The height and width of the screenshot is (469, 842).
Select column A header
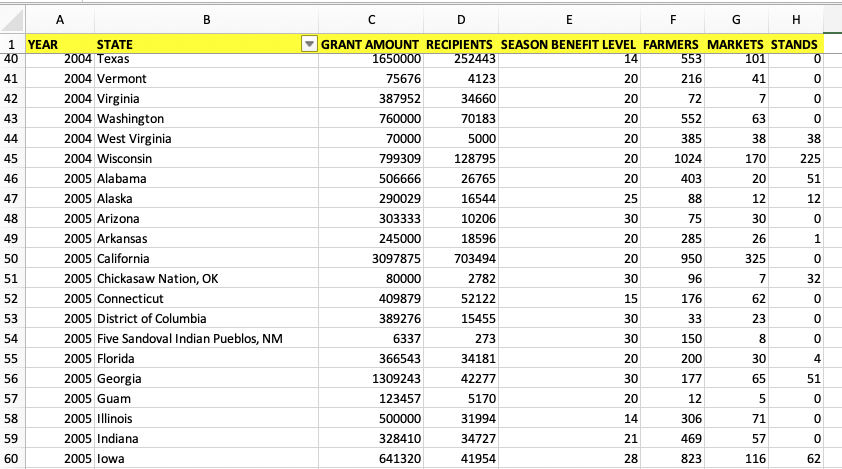click(59, 19)
